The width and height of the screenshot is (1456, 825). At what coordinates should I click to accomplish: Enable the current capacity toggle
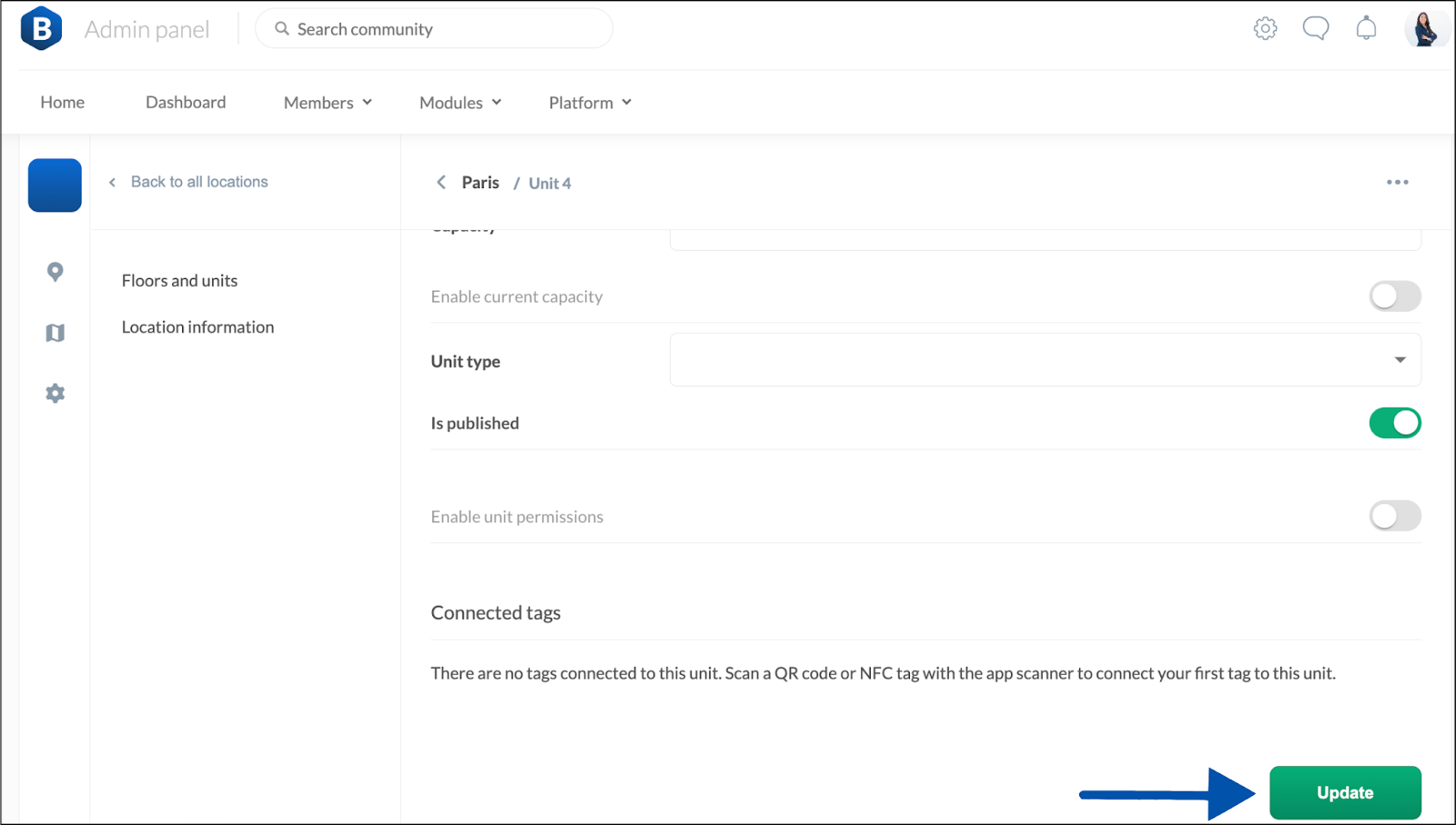(x=1395, y=296)
